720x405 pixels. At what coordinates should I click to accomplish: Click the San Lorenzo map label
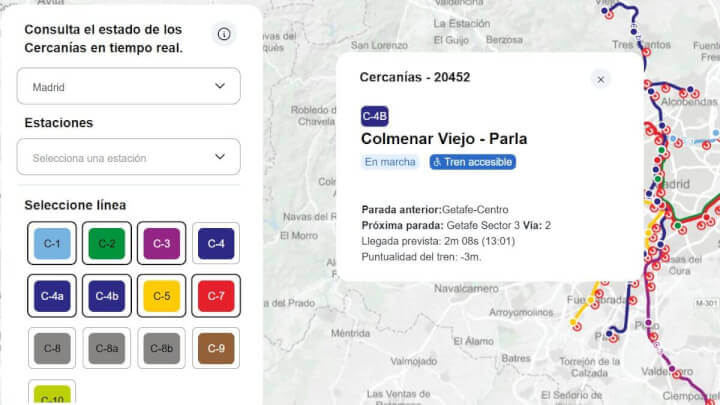click(379, 45)
